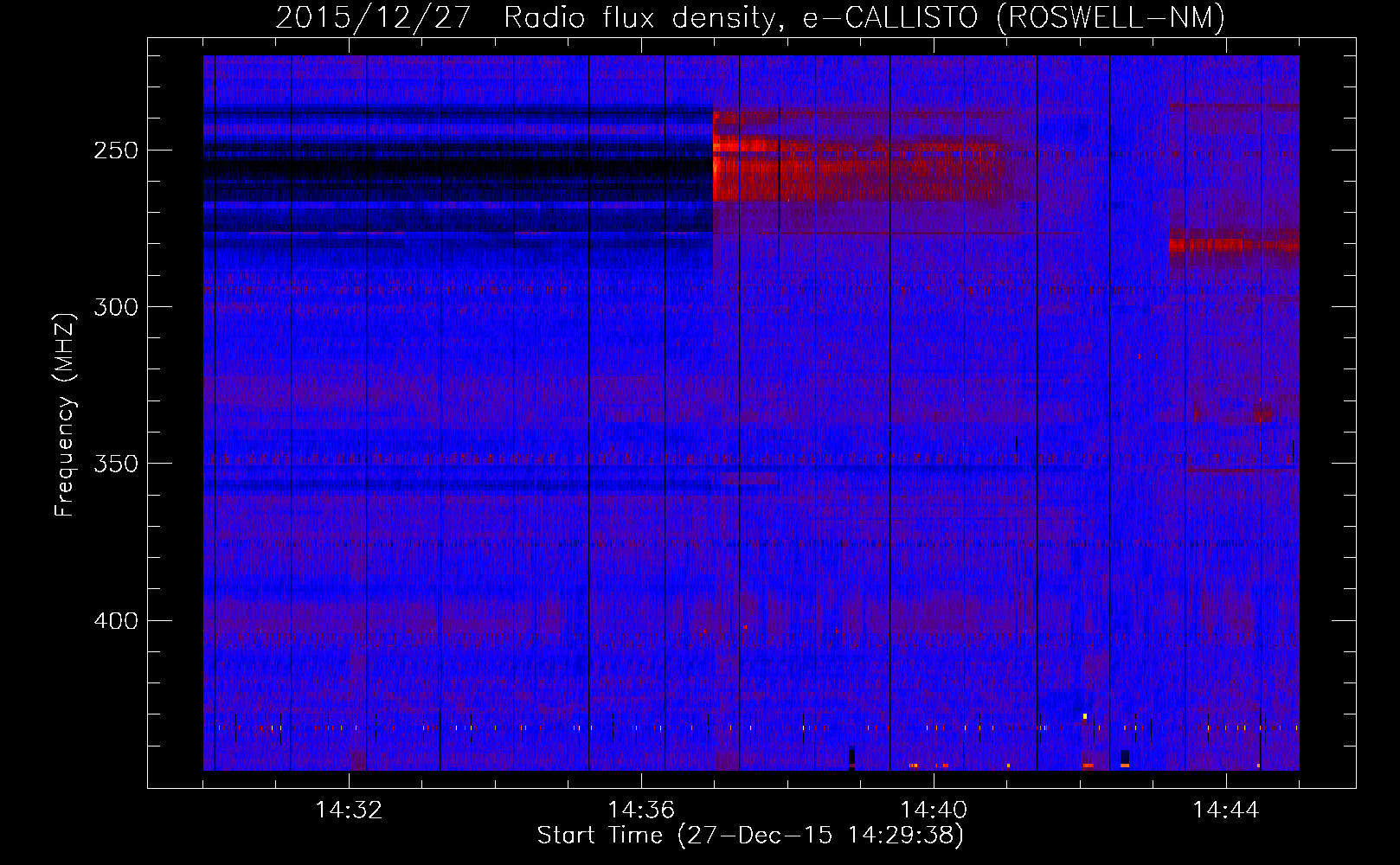Click the 350 frequency tick label

point(116,464)
